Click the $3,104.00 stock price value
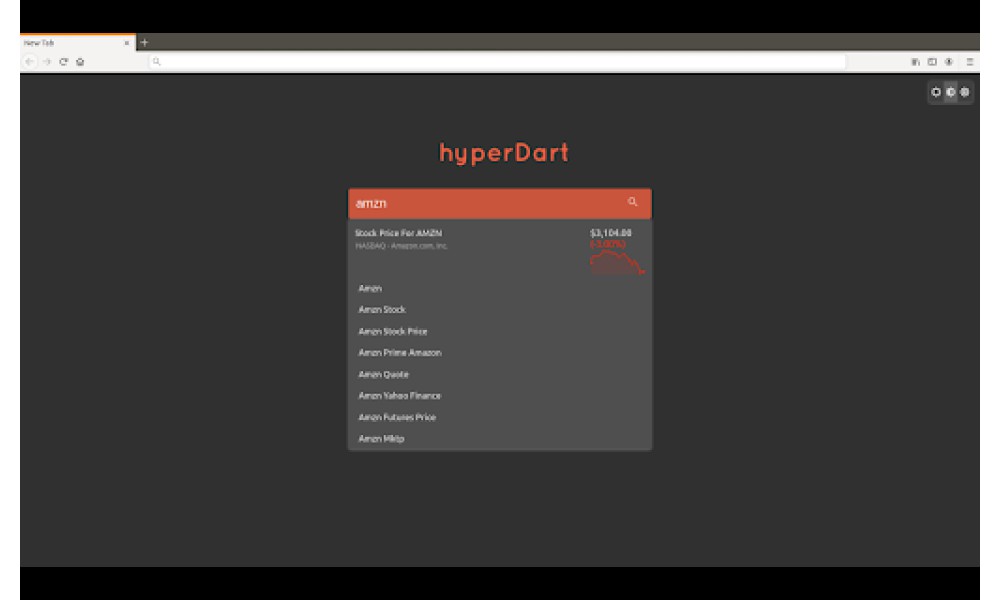 (x=610, y=233)
